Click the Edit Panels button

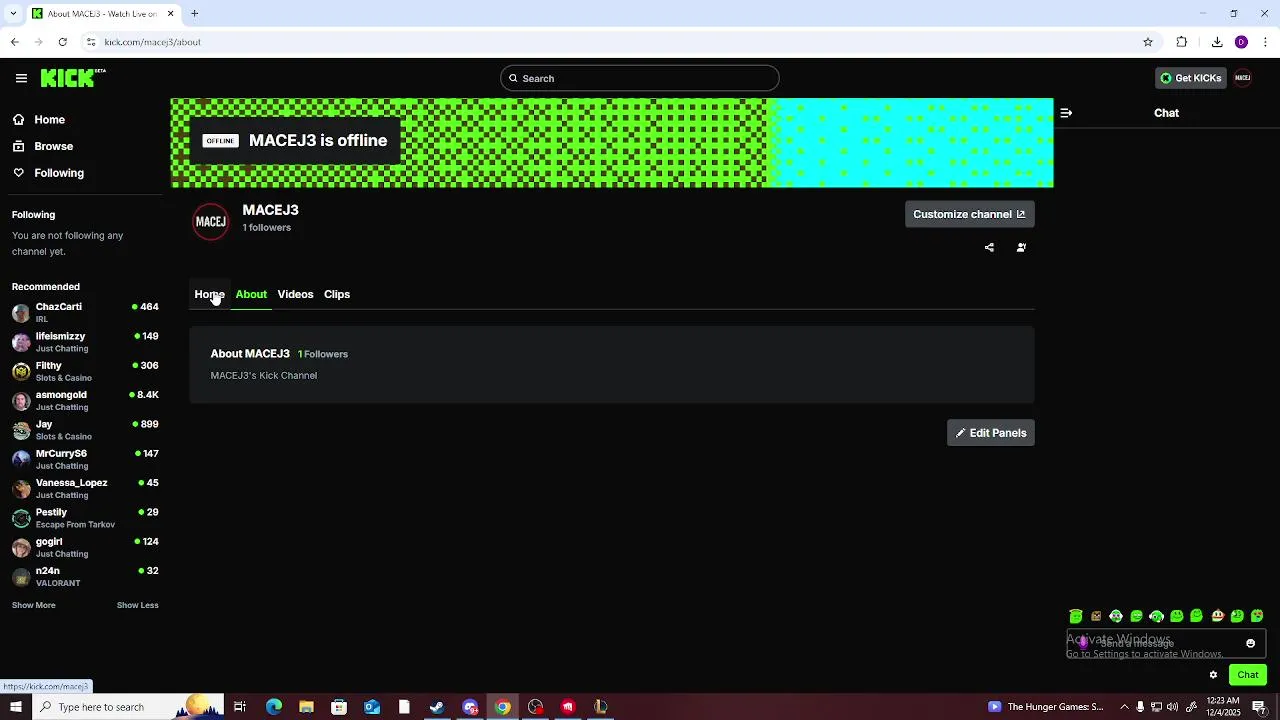pyautogui.click(x=991, y=433)
